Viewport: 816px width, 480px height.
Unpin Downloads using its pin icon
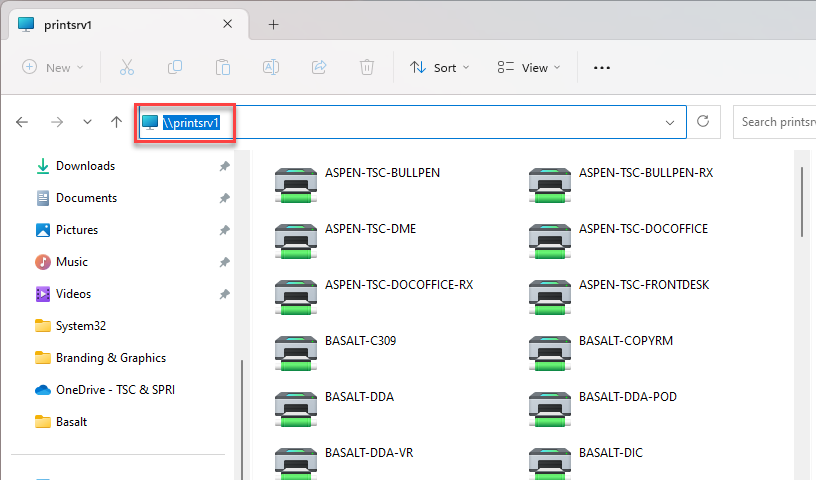224,166
